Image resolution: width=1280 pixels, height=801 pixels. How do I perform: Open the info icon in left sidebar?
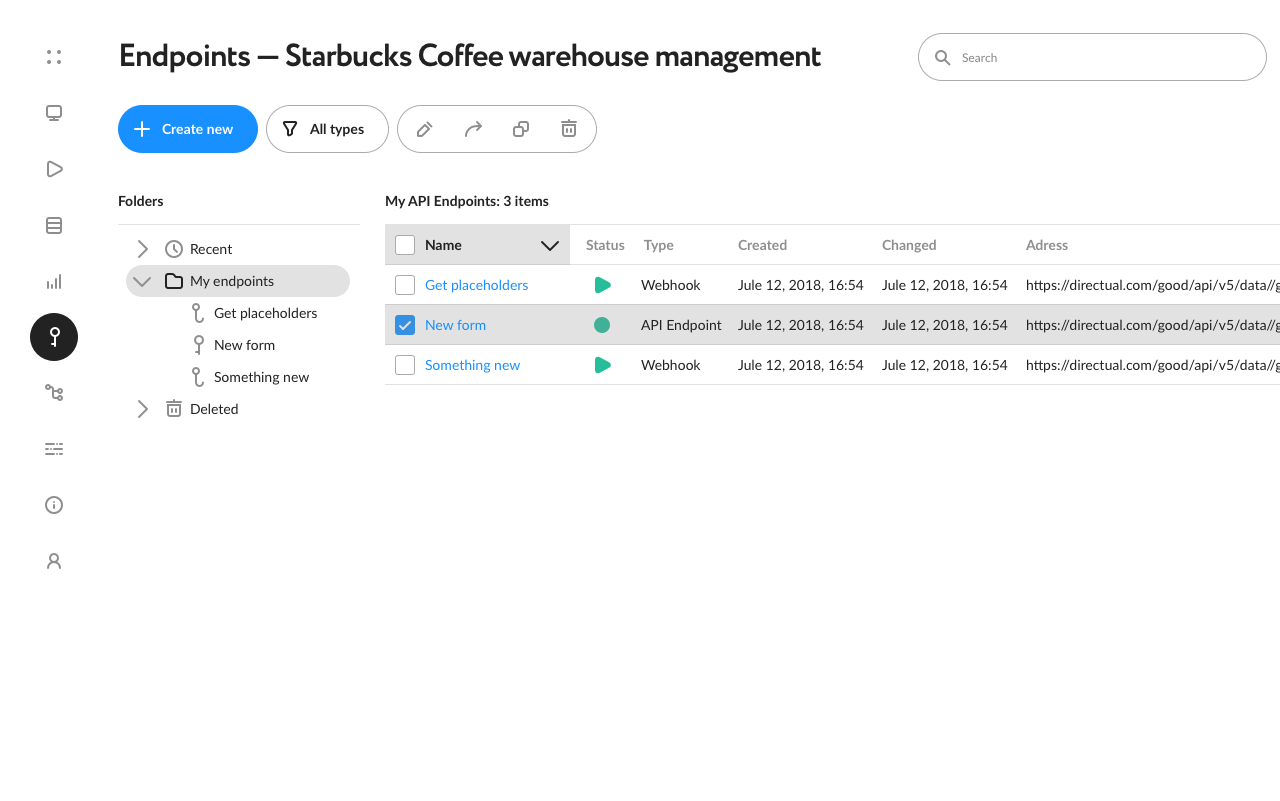pyautogui.click(x=54, y=505)
